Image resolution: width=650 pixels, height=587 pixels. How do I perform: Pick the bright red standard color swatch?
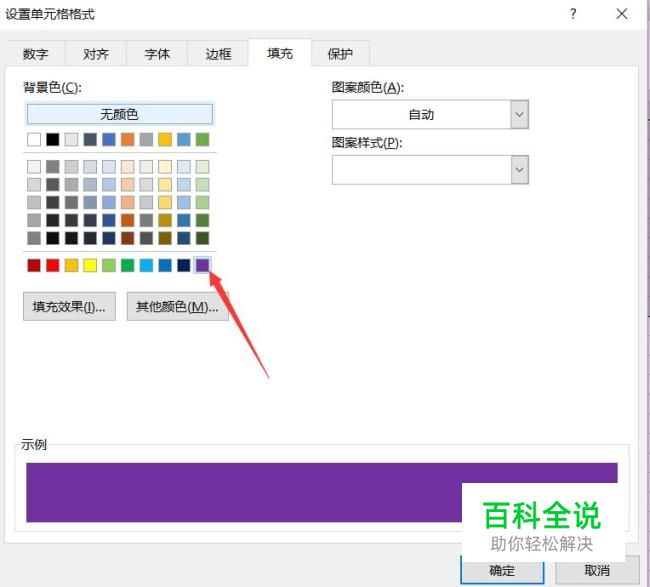point(53,265)
